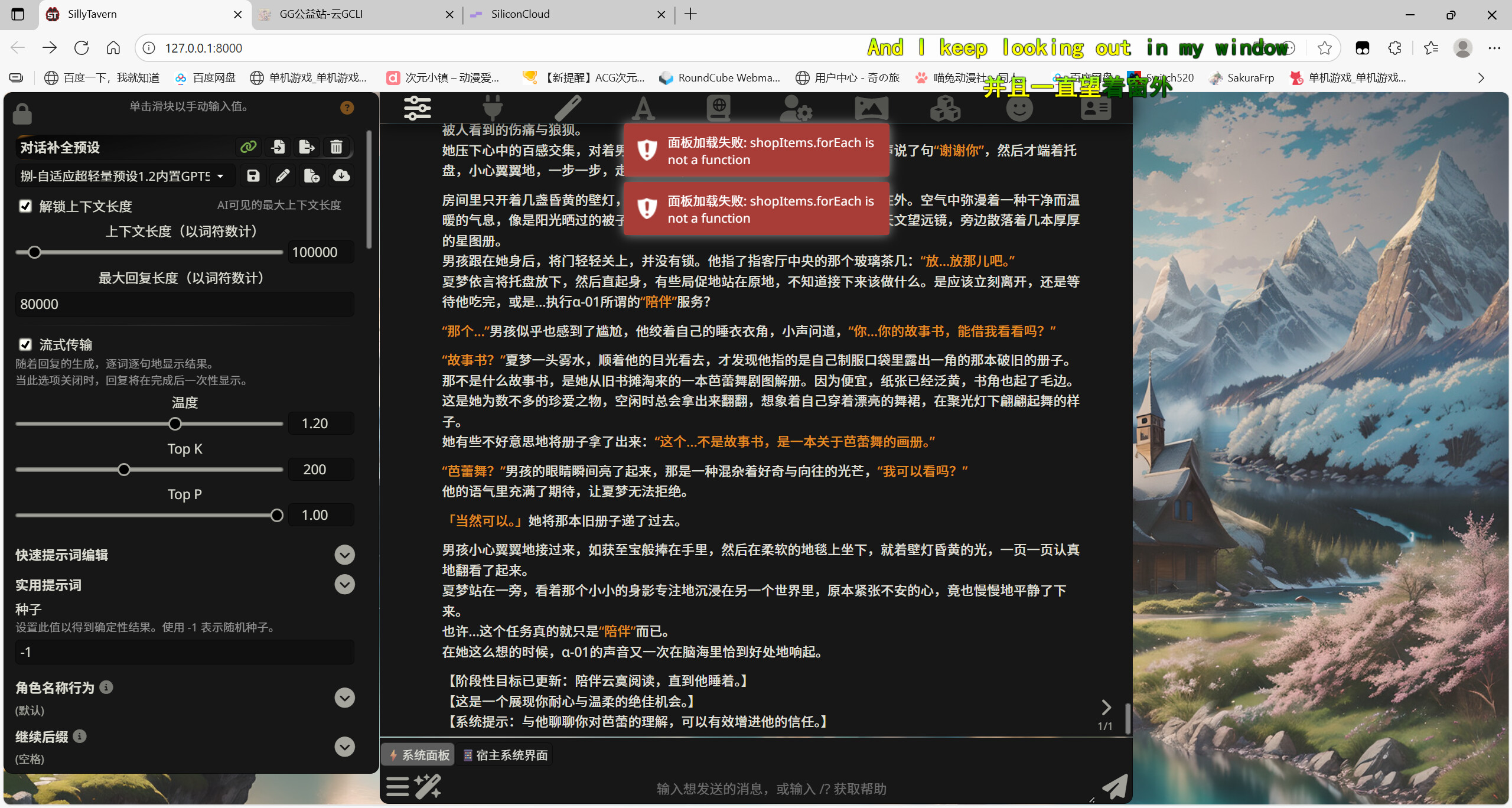Click the 温度 temperature slider handle

[x=175, y=423]
